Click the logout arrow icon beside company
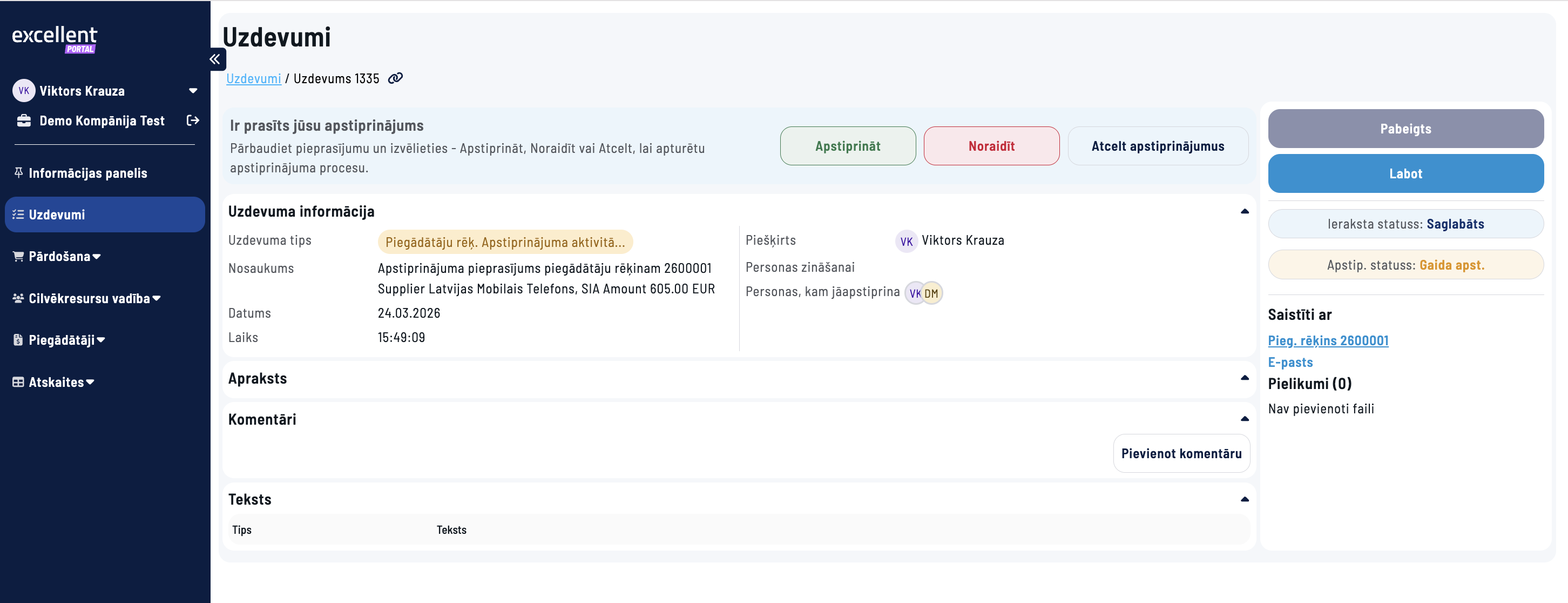 click(x=192, y=120)
